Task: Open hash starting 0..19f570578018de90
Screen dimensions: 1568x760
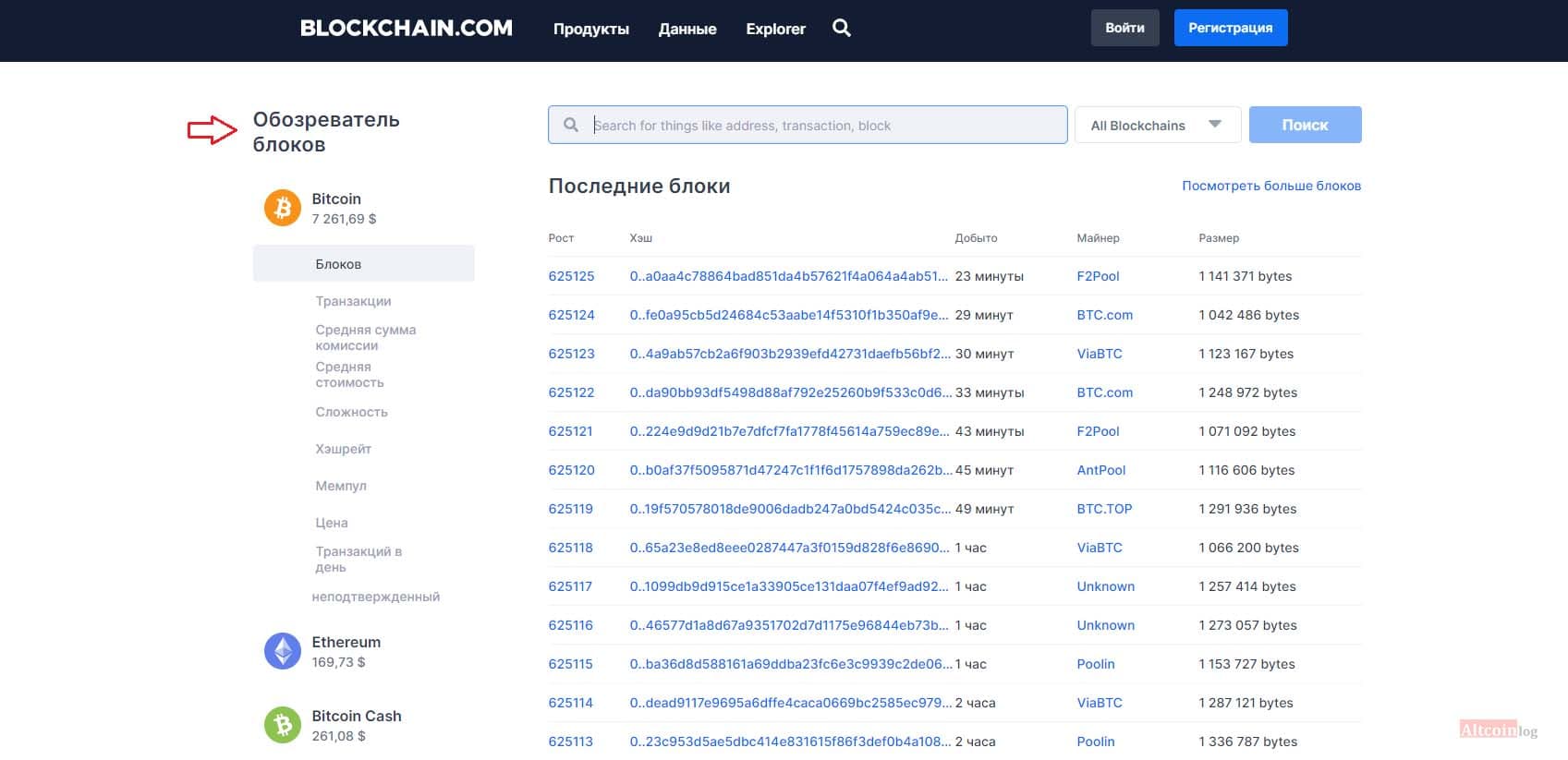Action: (x=790, y=509)
